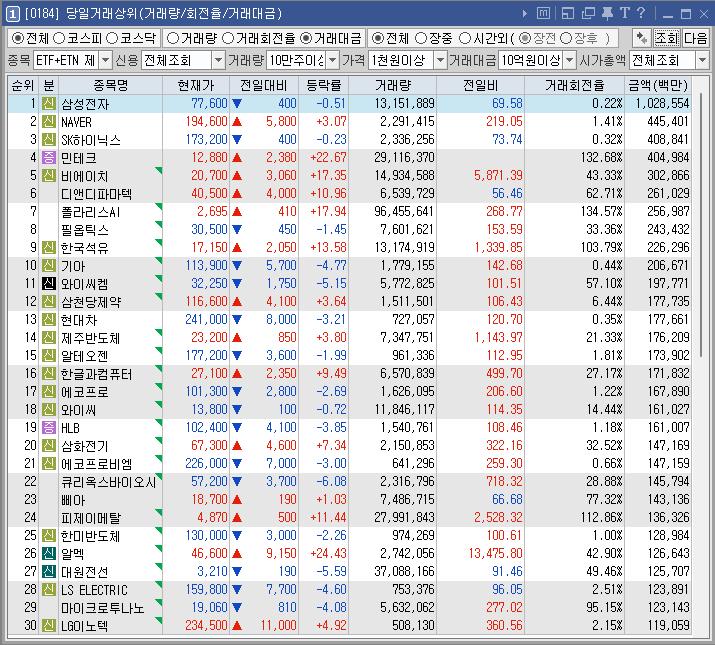Click 알멕's change rate +24.43

coord(328,553)
